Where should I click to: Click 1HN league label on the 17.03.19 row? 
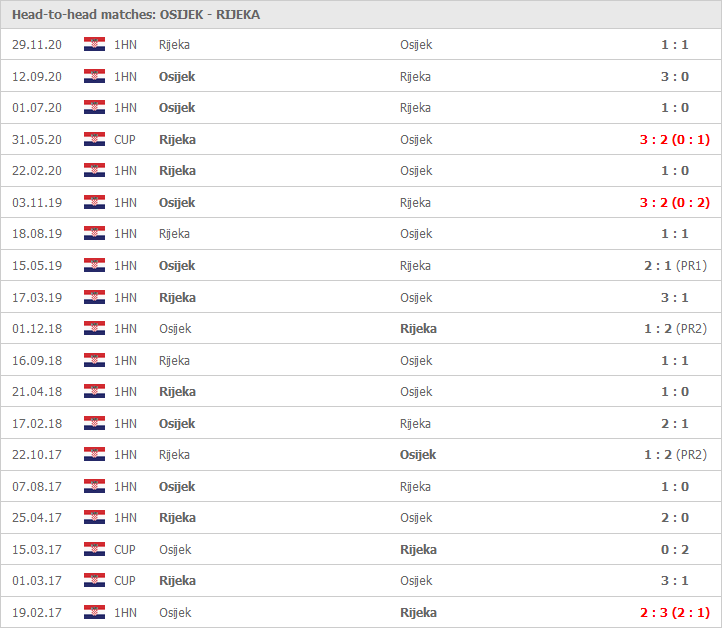125,297
